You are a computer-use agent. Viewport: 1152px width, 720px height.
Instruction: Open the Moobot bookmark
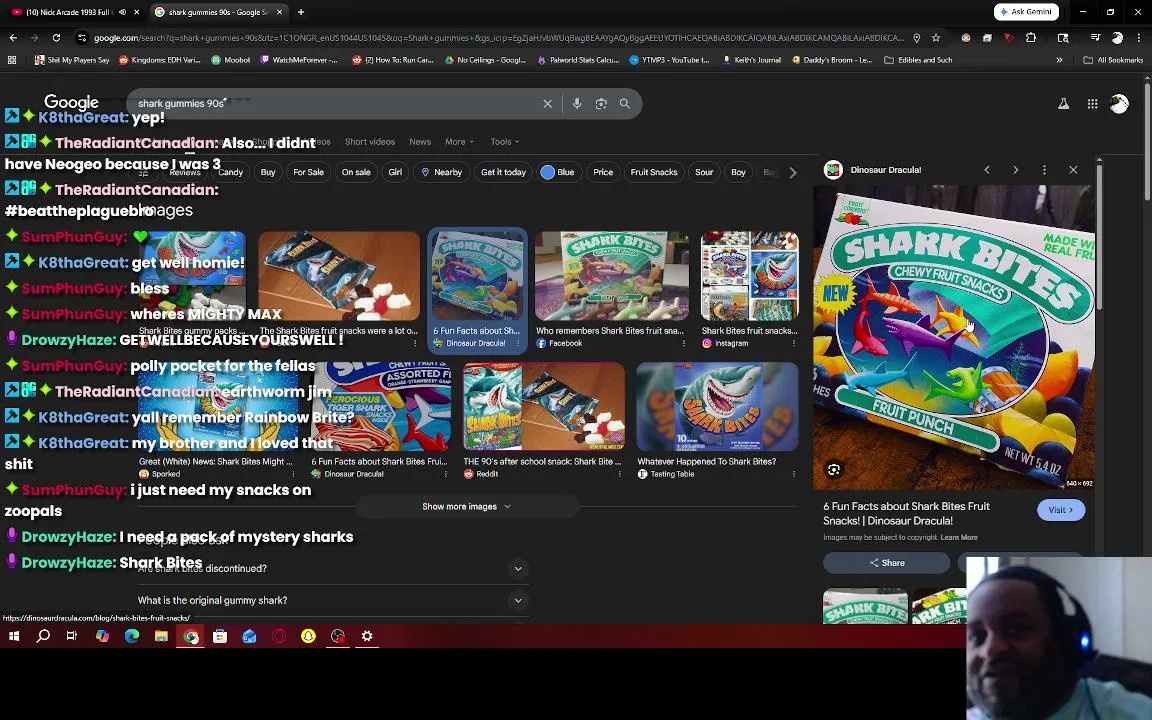point(231,60)
